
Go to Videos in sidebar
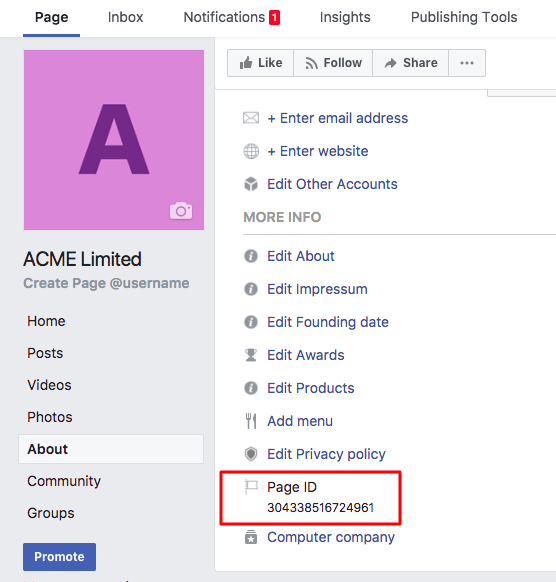[x=49, y=385]
